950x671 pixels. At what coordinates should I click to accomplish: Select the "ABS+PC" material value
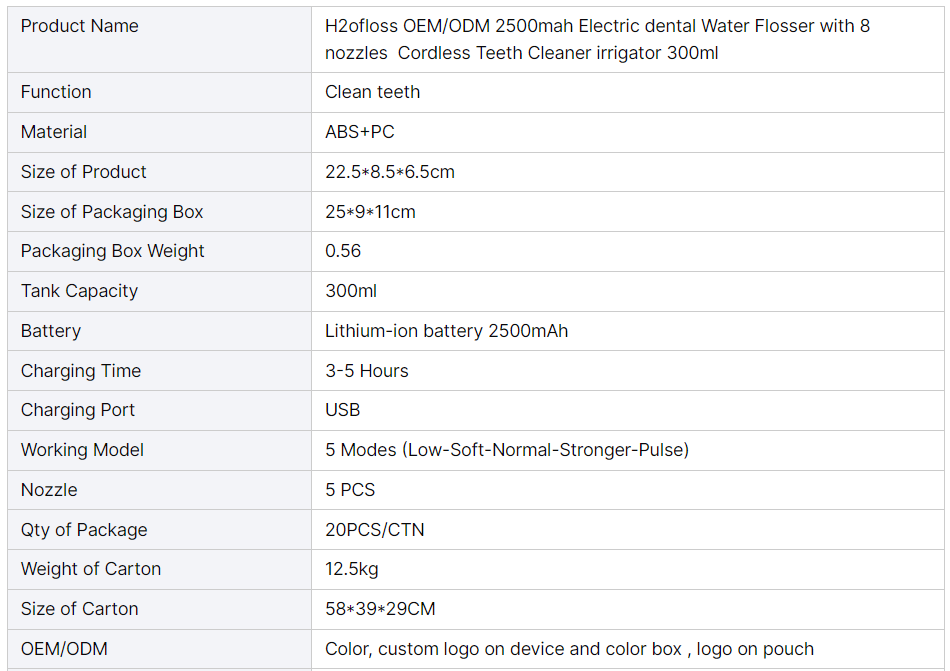[x=360, y=132]
